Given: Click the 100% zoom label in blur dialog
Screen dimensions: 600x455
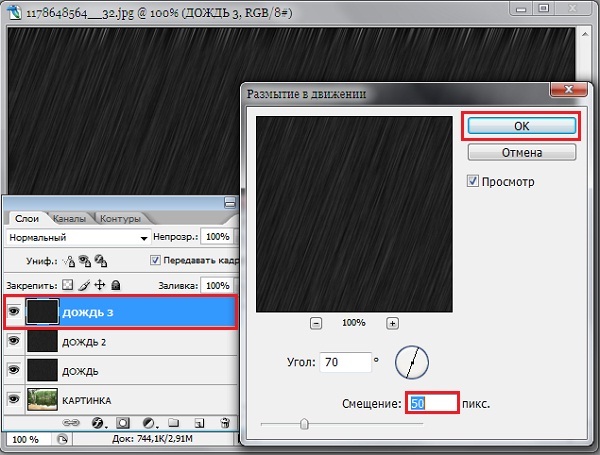Looking at the screenshot, I should pyautogui.click(x=354, y=323).
